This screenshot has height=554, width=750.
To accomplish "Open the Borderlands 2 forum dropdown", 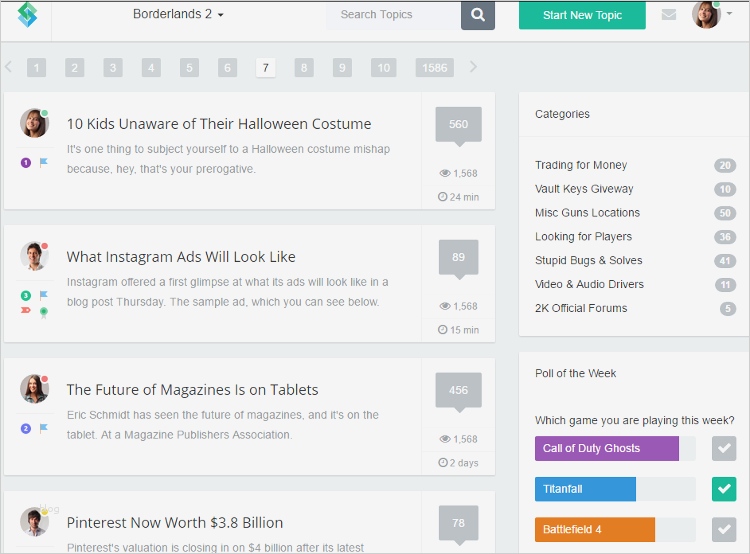I will click(178, 14).
